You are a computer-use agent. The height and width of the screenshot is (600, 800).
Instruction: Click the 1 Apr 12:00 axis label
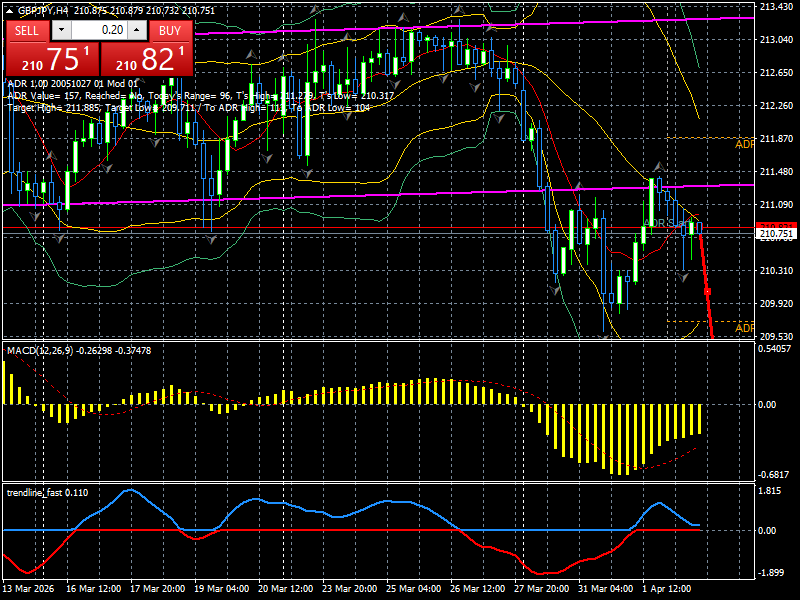pyautogui.click(x=664, y=588)
